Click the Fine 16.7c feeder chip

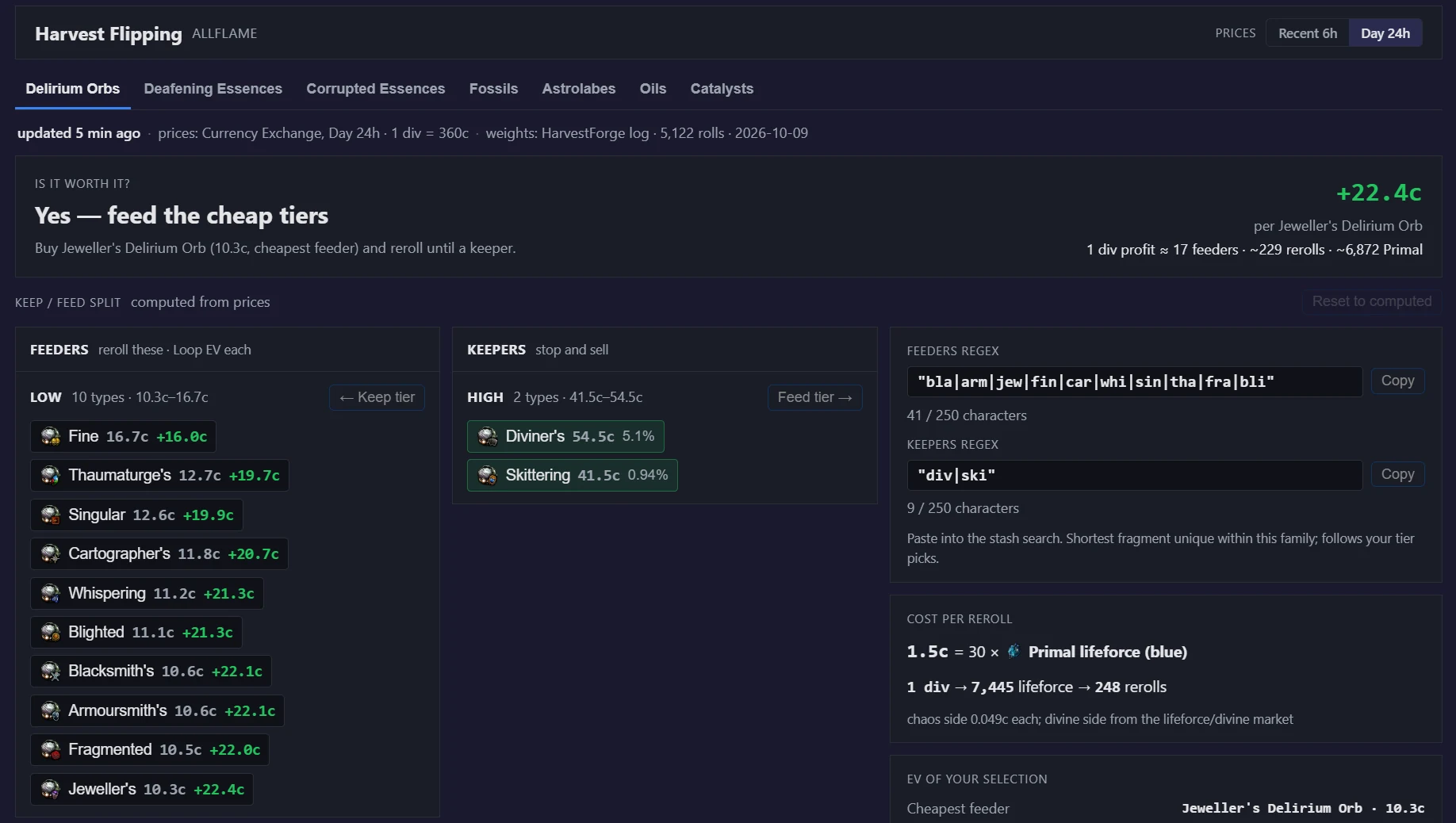[x=123, y=436]
